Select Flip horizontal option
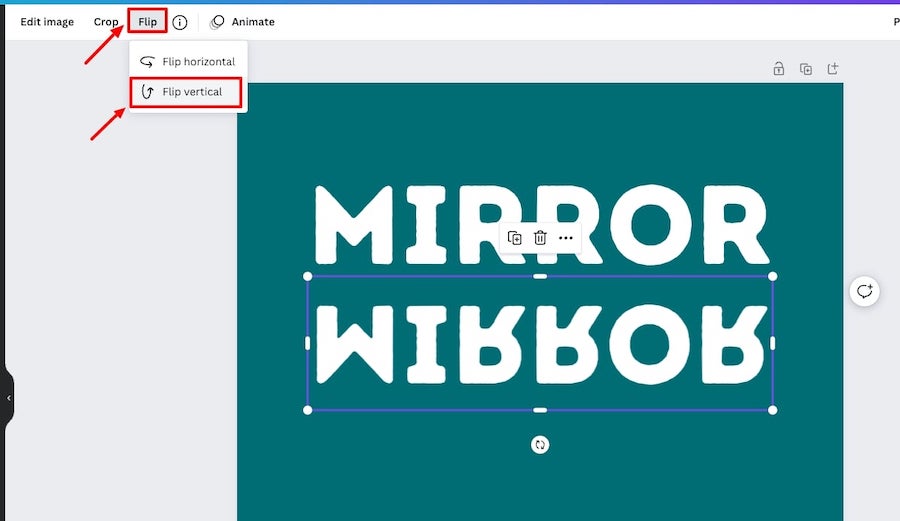The height and width of the screenshot is (521, 900). (188, 61)
